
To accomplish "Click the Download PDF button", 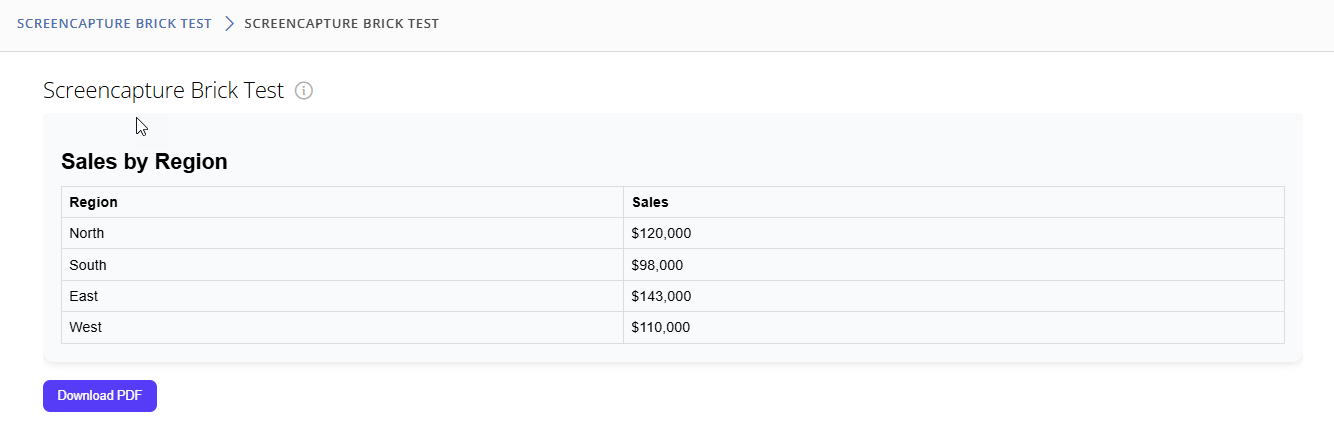I will click(x=100, y=395).
